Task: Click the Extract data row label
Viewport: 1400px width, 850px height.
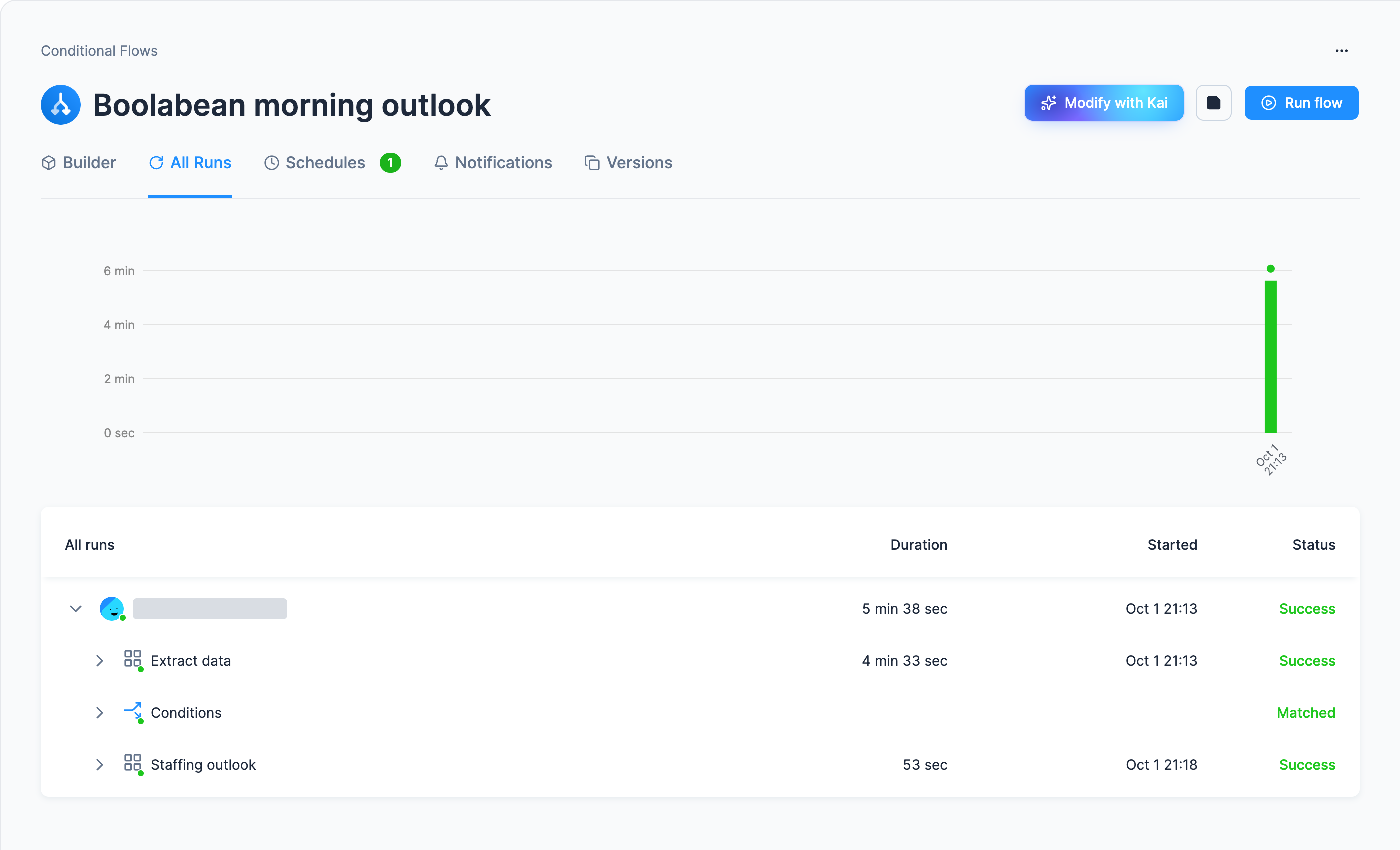Action: click(x=191, y=661)
